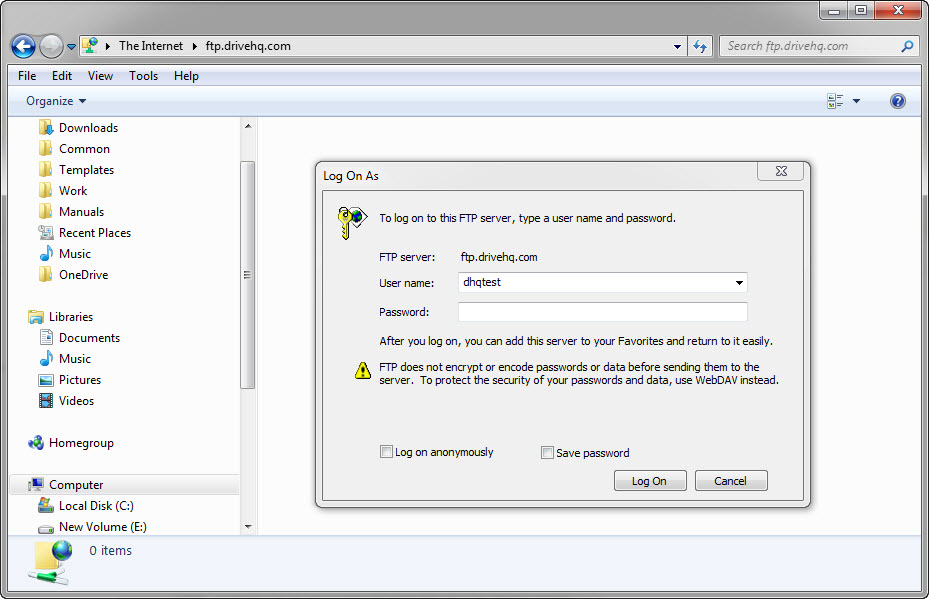Click the Refresh button beside address bar

(x=700, y=46)
